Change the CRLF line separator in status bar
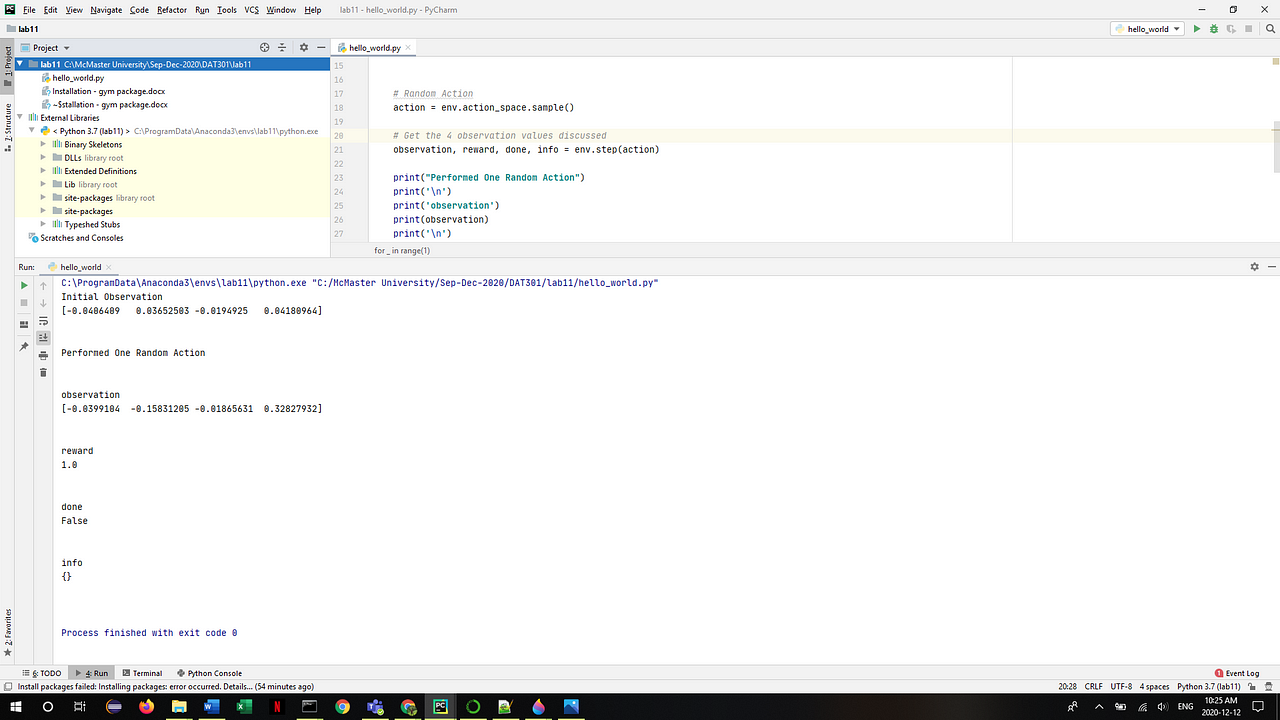Viewport: 1280px width, 720px height. 1096,686
